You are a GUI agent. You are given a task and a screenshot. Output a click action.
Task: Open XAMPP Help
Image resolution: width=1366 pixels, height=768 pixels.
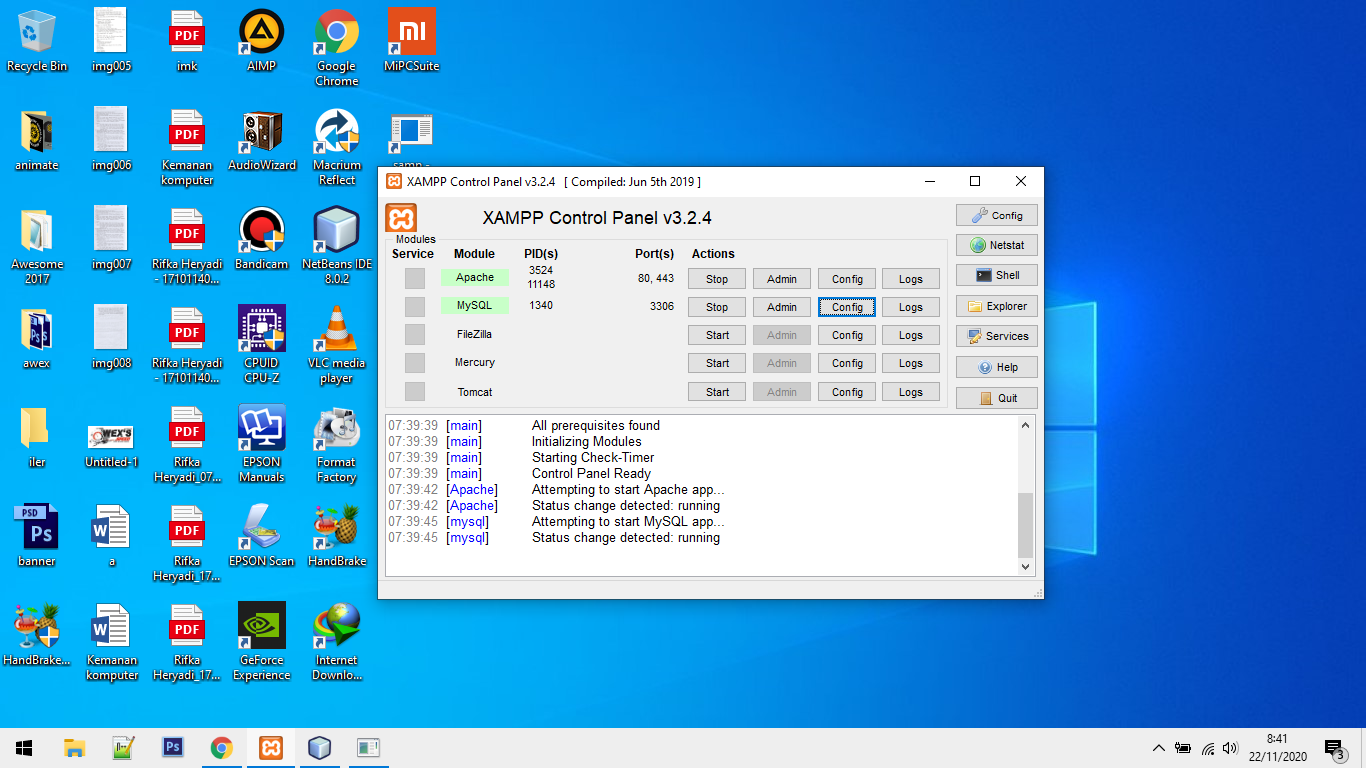click(997, 367)
